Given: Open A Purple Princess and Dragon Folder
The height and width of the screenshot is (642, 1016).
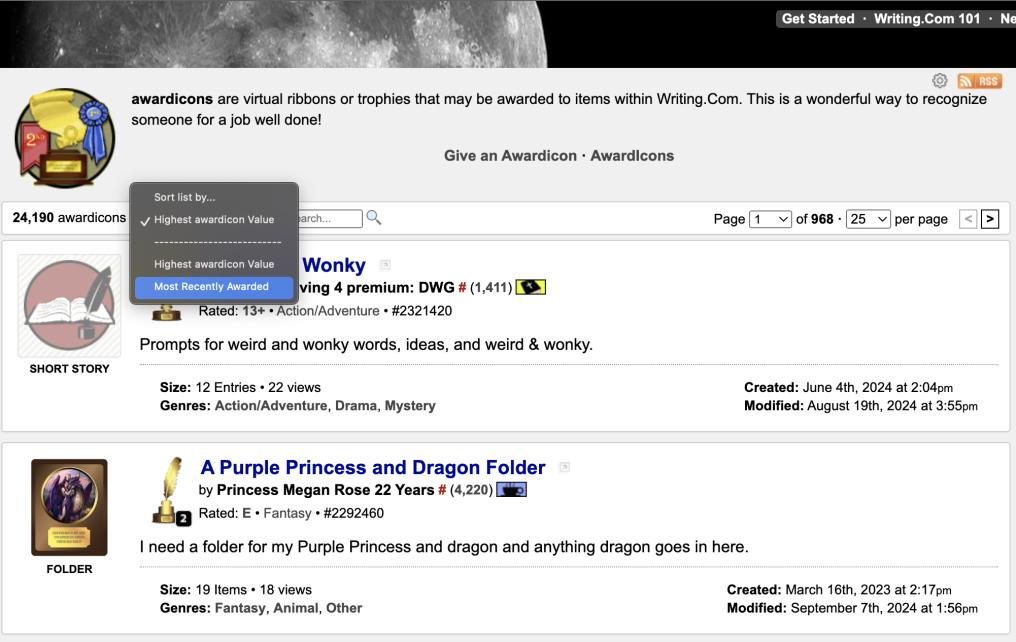Looking at the screenshot, I should 373,467.
